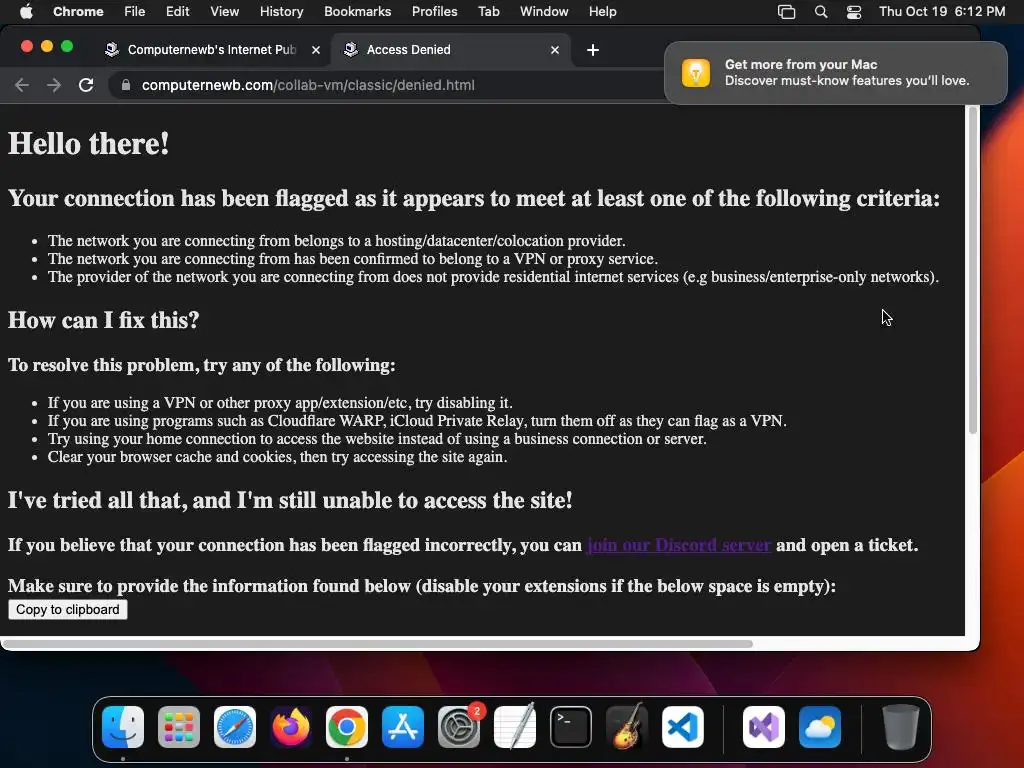Open the View menu
Image resolution: width=1024 pixels, height=768 pixels.
224,11
